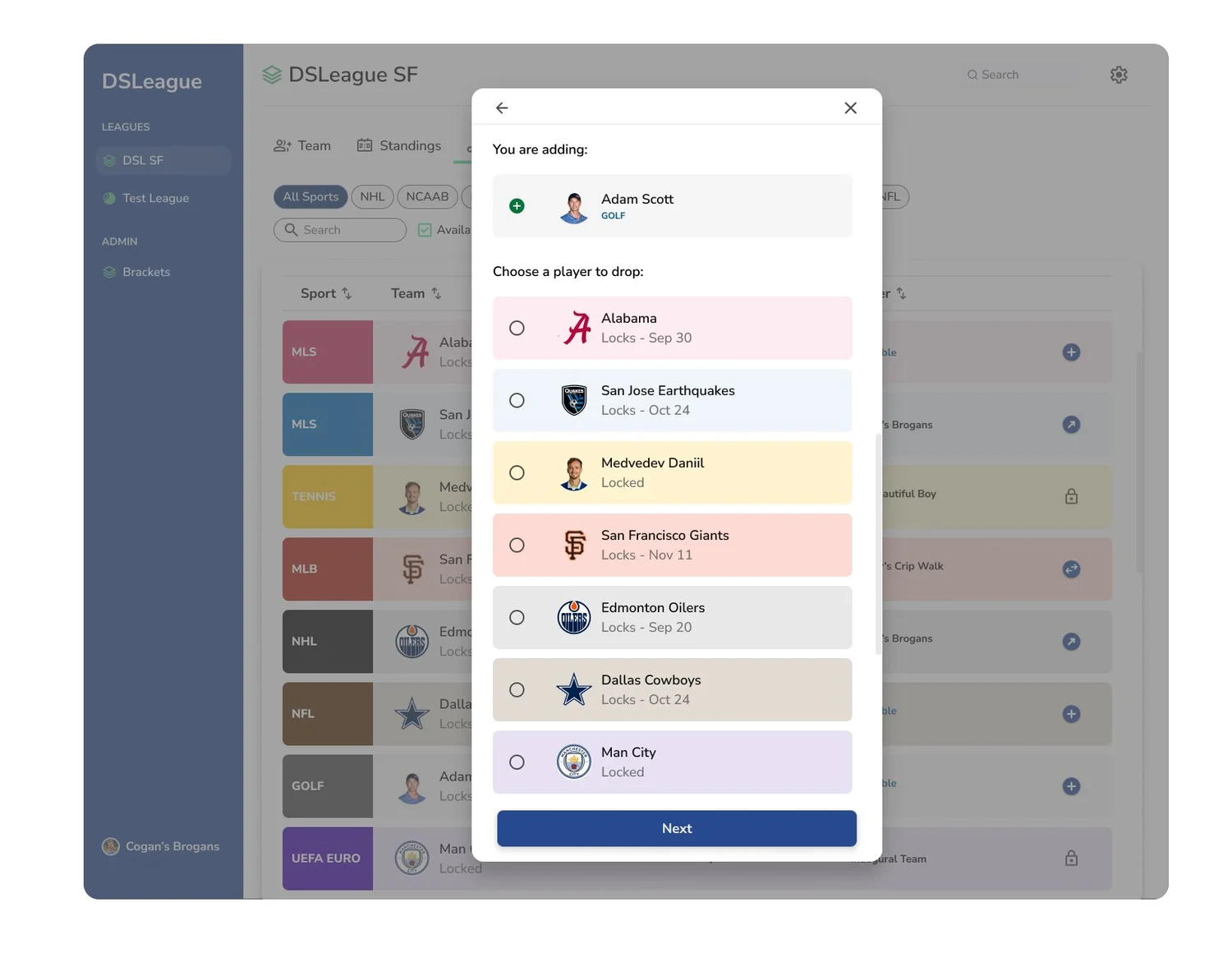The image size is (1232, 953).
Task: Sort by Sport column arrows
Action: click(x=347, y=293)
